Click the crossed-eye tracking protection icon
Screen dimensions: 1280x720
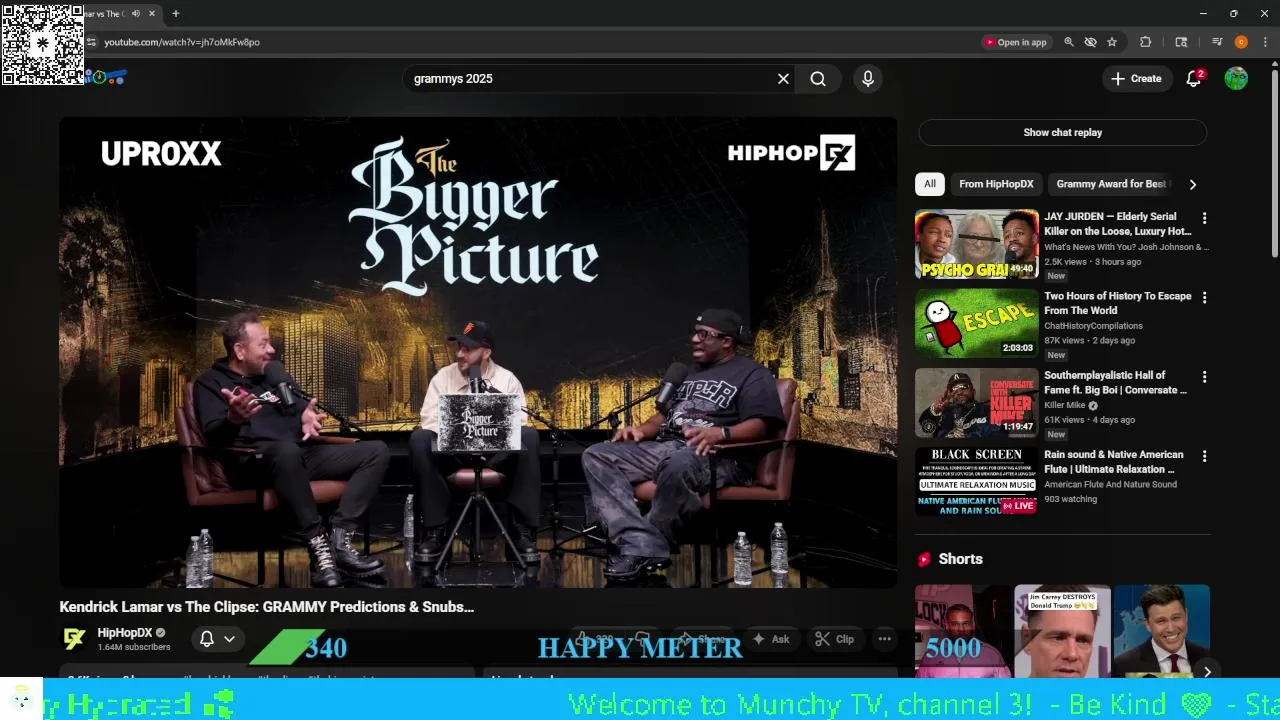coord(1090,42)
